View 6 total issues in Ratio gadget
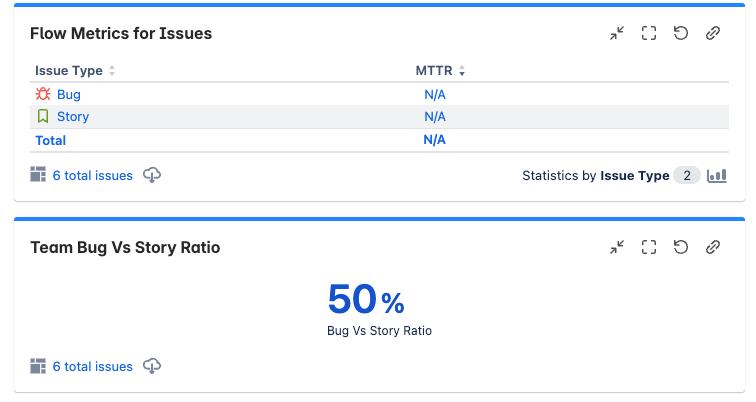Image resolution: width=756 pixels, height=402 pixels. pos(93,366)
